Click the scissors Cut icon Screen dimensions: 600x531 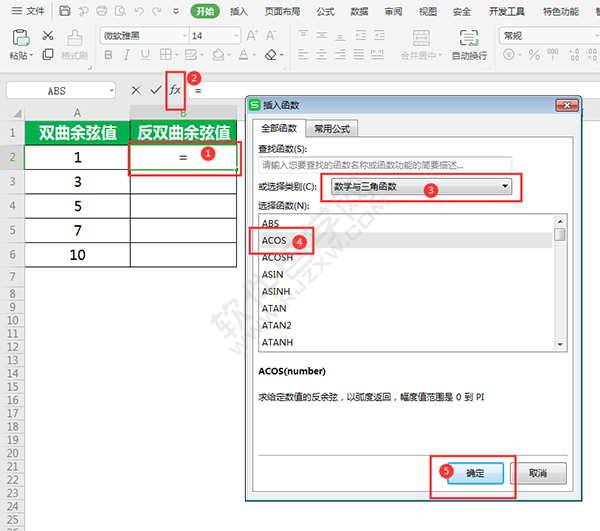pyautogui.click(x=47, y=36)
